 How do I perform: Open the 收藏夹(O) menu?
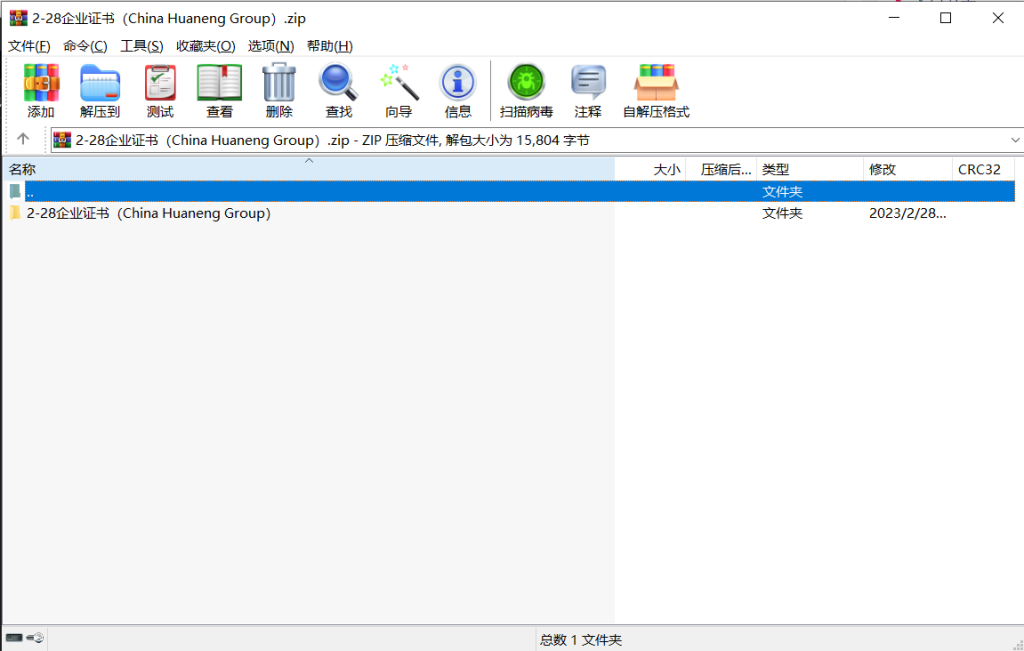[x=205, y=46]
